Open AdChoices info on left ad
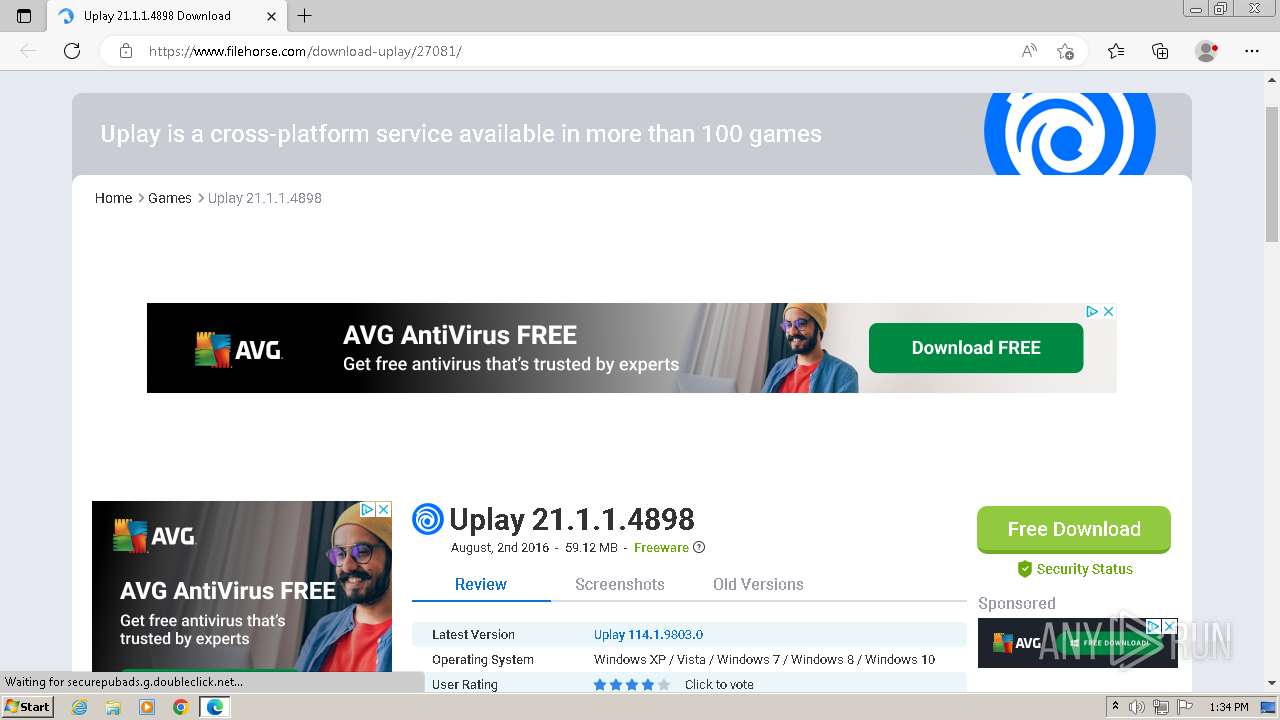1280x720 pixels. [x=368, y=509]
